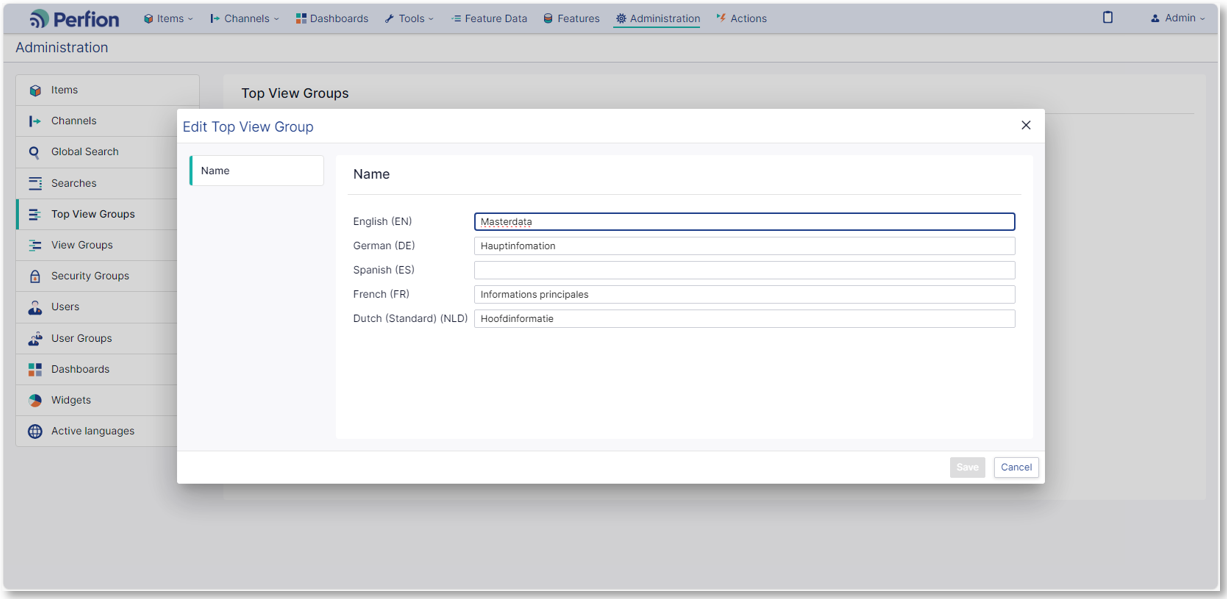Click the German (DE) name field
Viewport: 1227px width, 599px height.
pos(744,246)
